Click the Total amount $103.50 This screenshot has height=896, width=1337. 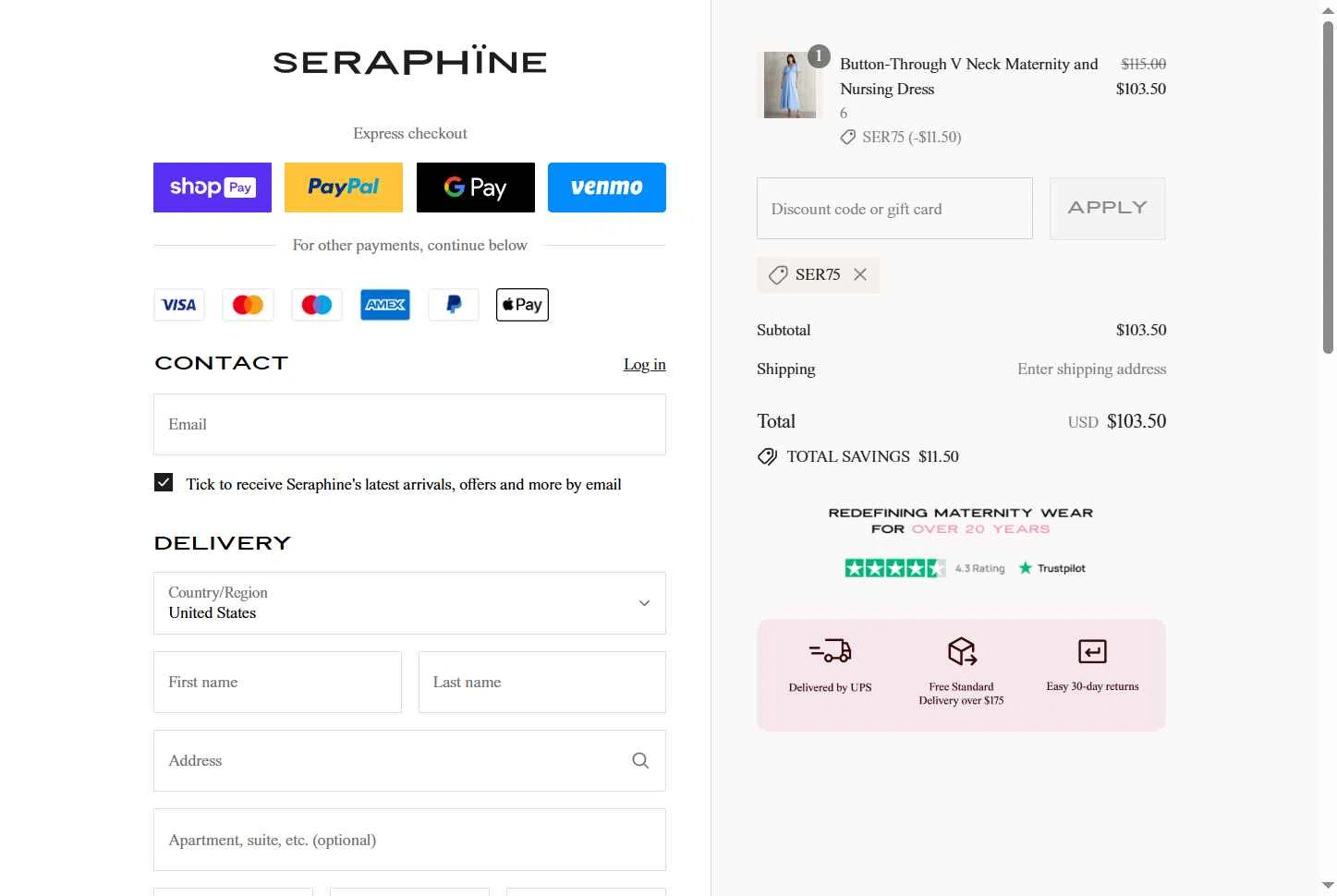pos(1136,421)
